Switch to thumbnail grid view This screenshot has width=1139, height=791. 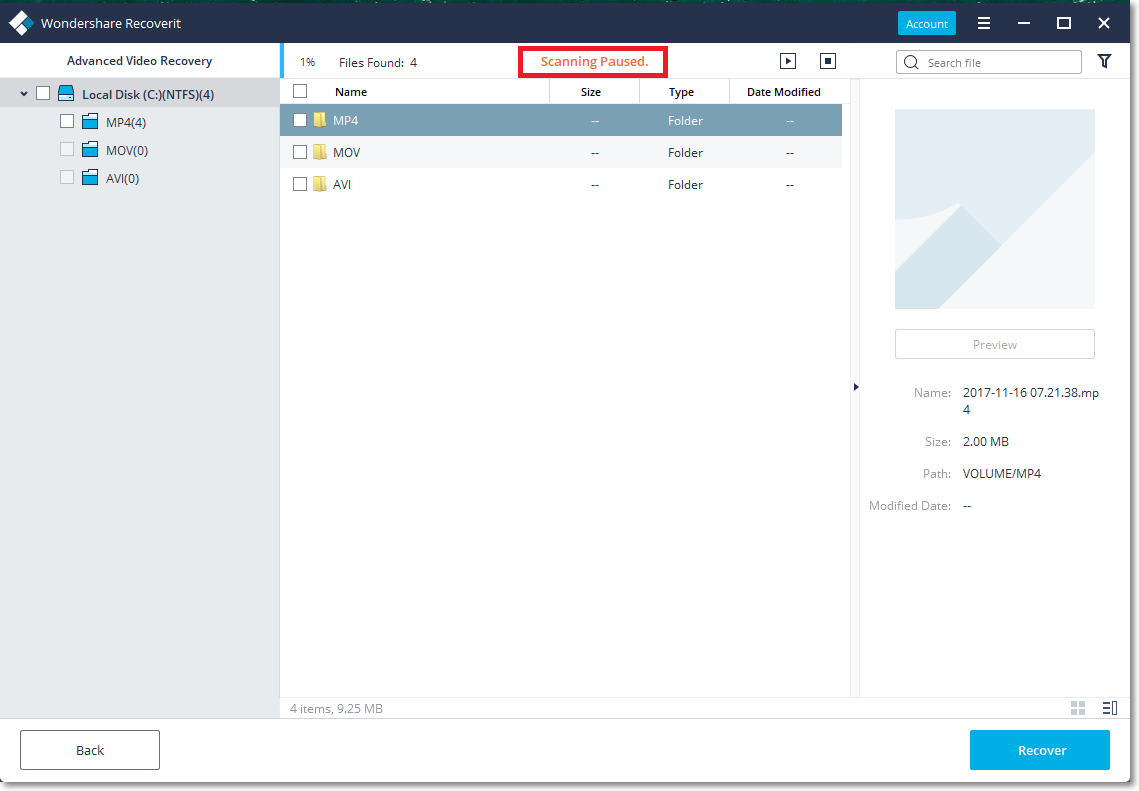(1078, 707)
